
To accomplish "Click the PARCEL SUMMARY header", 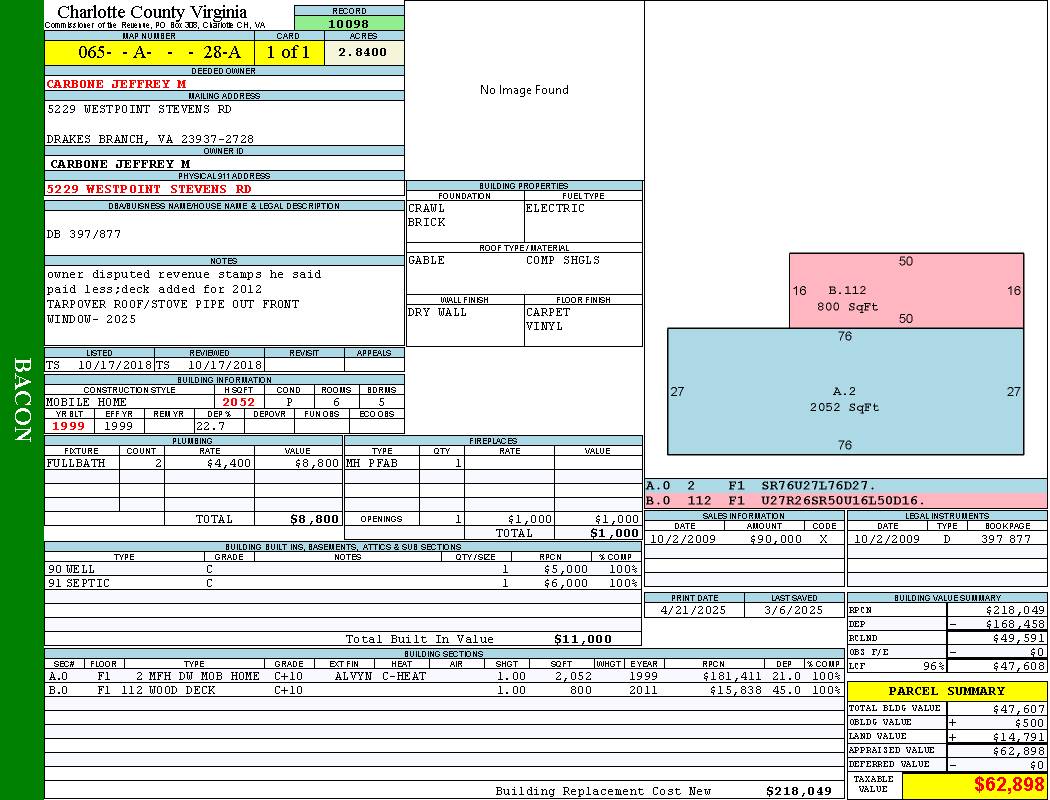I will point(947,691).
